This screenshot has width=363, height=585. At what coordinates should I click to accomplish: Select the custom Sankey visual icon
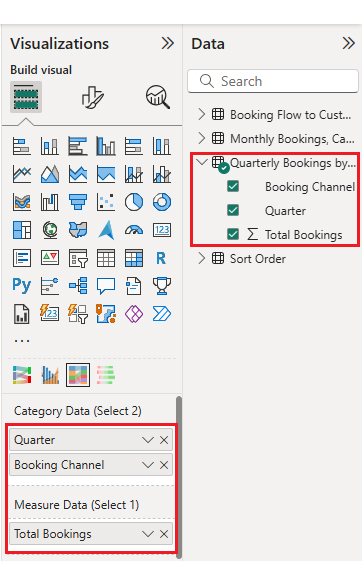pyautogui.click(x=22, y=375)
